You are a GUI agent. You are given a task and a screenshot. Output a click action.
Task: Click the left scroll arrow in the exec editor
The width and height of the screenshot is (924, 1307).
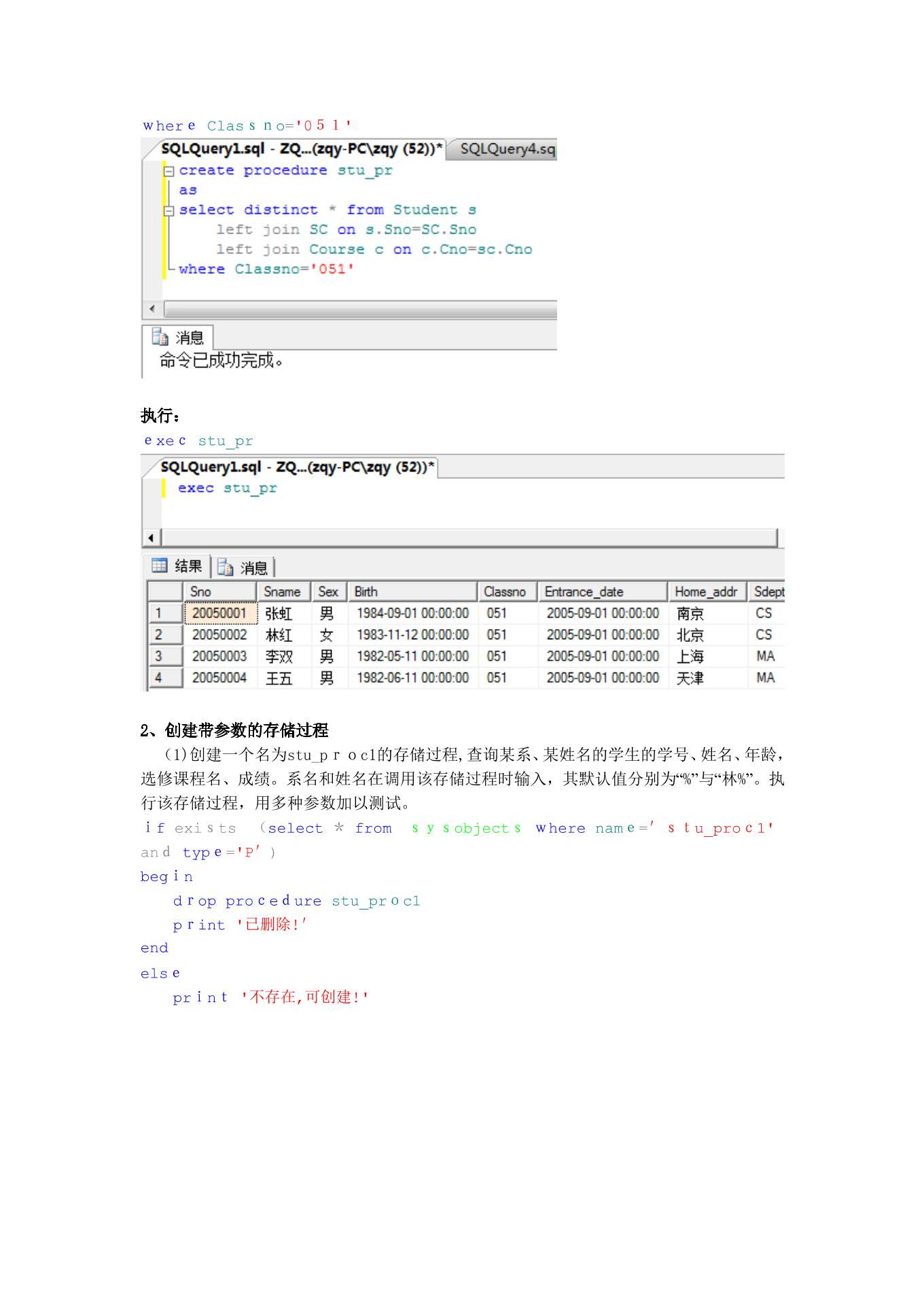pyautogui.click(x=152, y=538)
